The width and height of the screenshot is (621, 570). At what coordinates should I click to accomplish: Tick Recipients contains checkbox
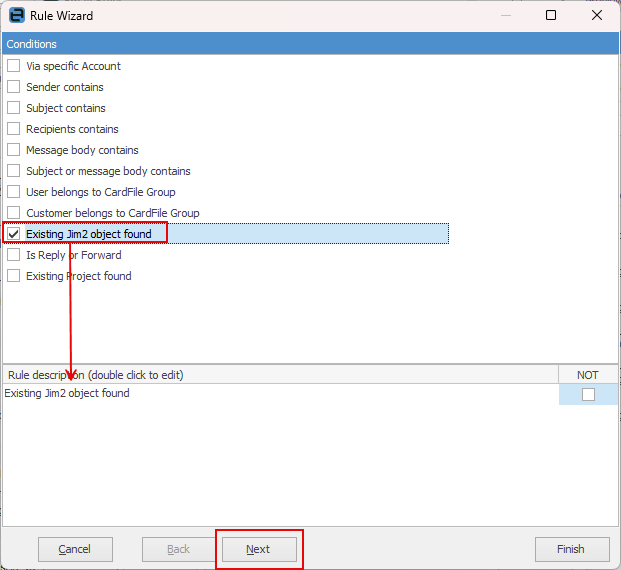[x=13, y=129]
